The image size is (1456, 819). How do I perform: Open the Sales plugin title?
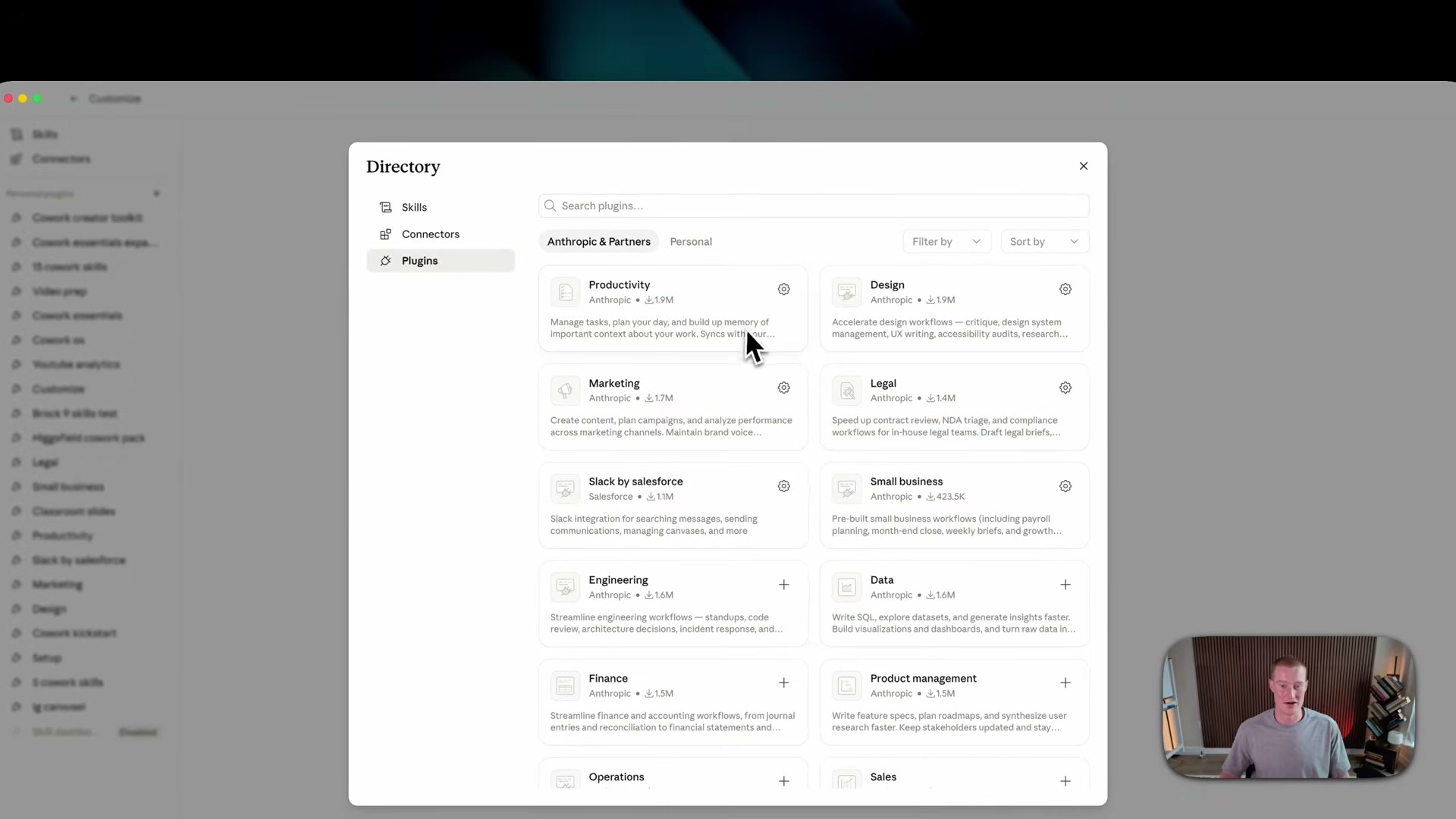click(x=883, y=777)
